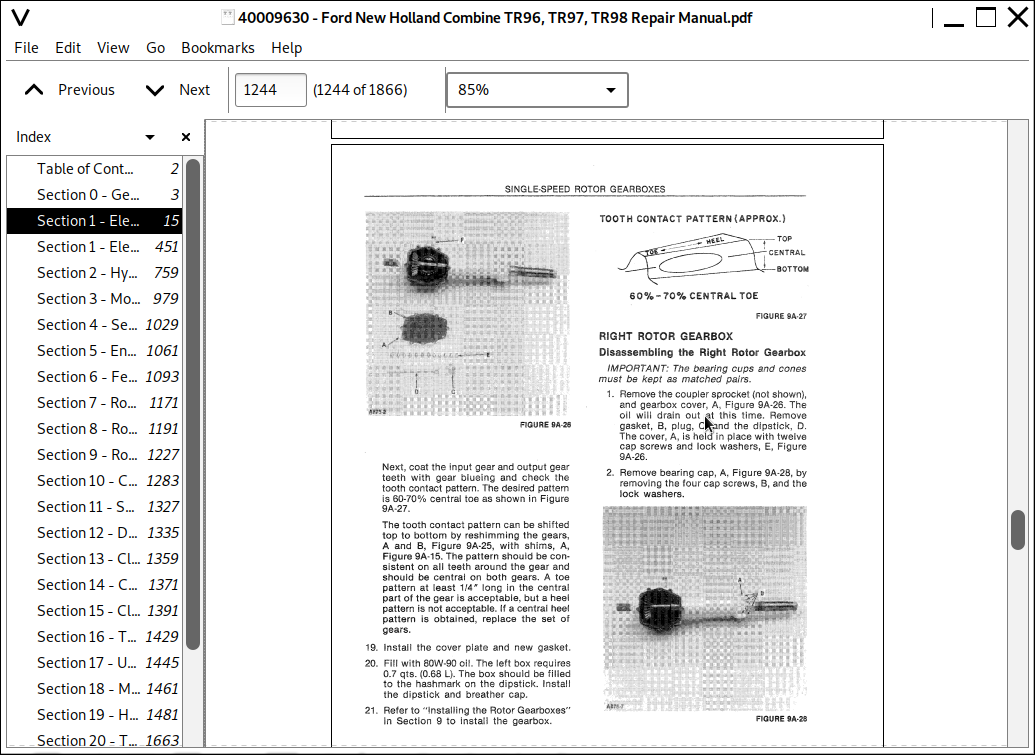Click the window menu logo in the title bar
The image size is (1035, 755).
[x=20, y=17]
